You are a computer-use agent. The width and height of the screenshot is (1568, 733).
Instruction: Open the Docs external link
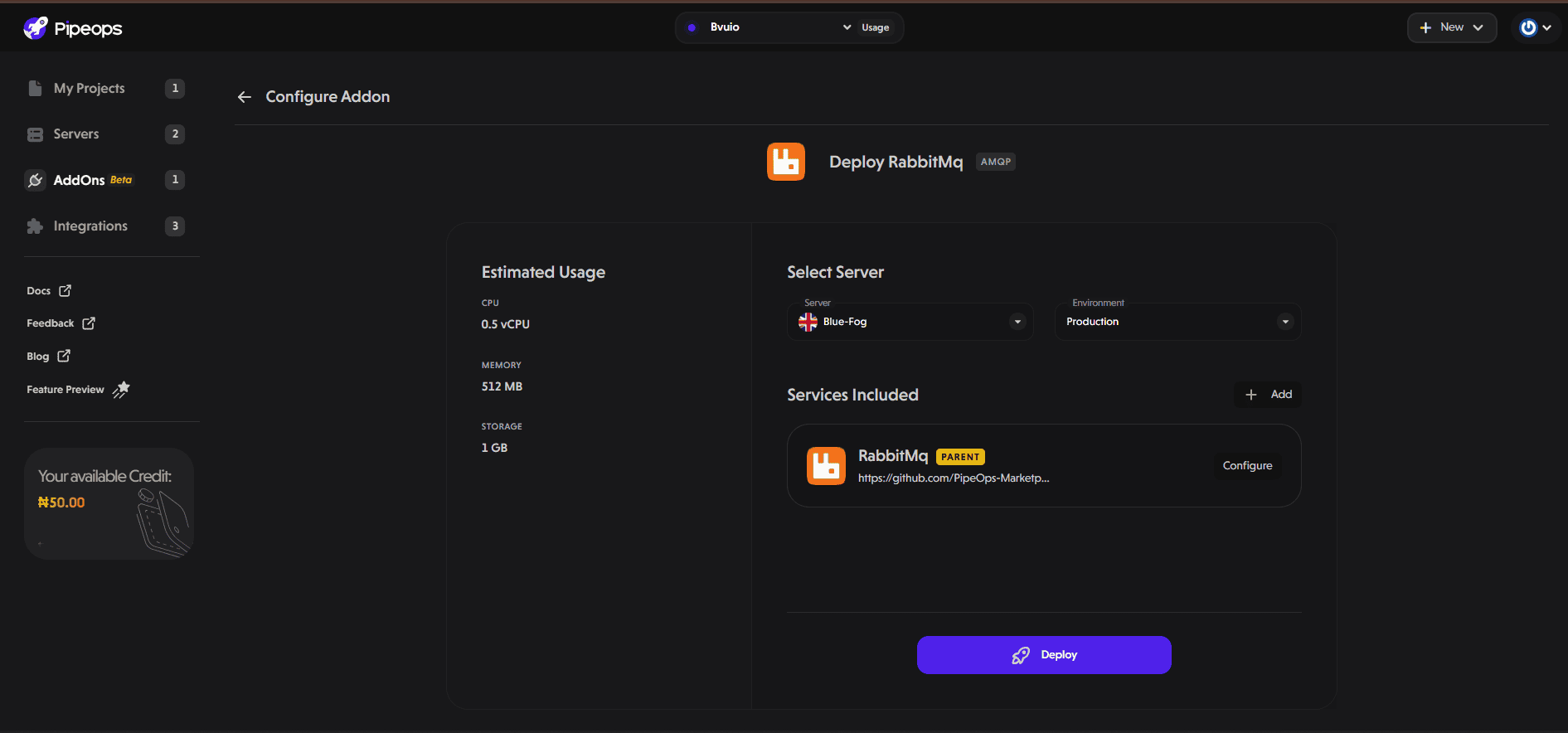tap(49, 290)
